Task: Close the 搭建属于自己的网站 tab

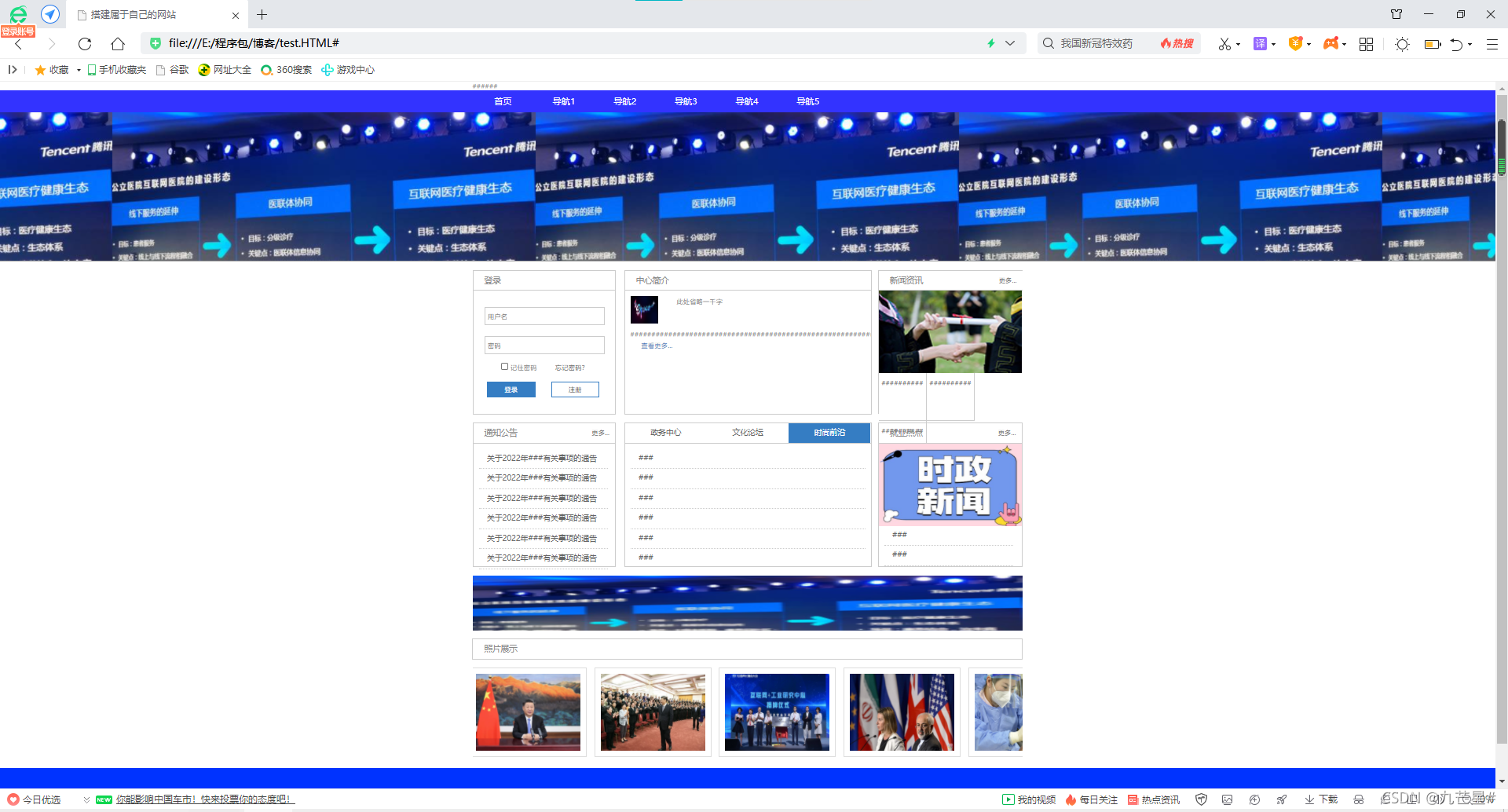Action: 236,15
